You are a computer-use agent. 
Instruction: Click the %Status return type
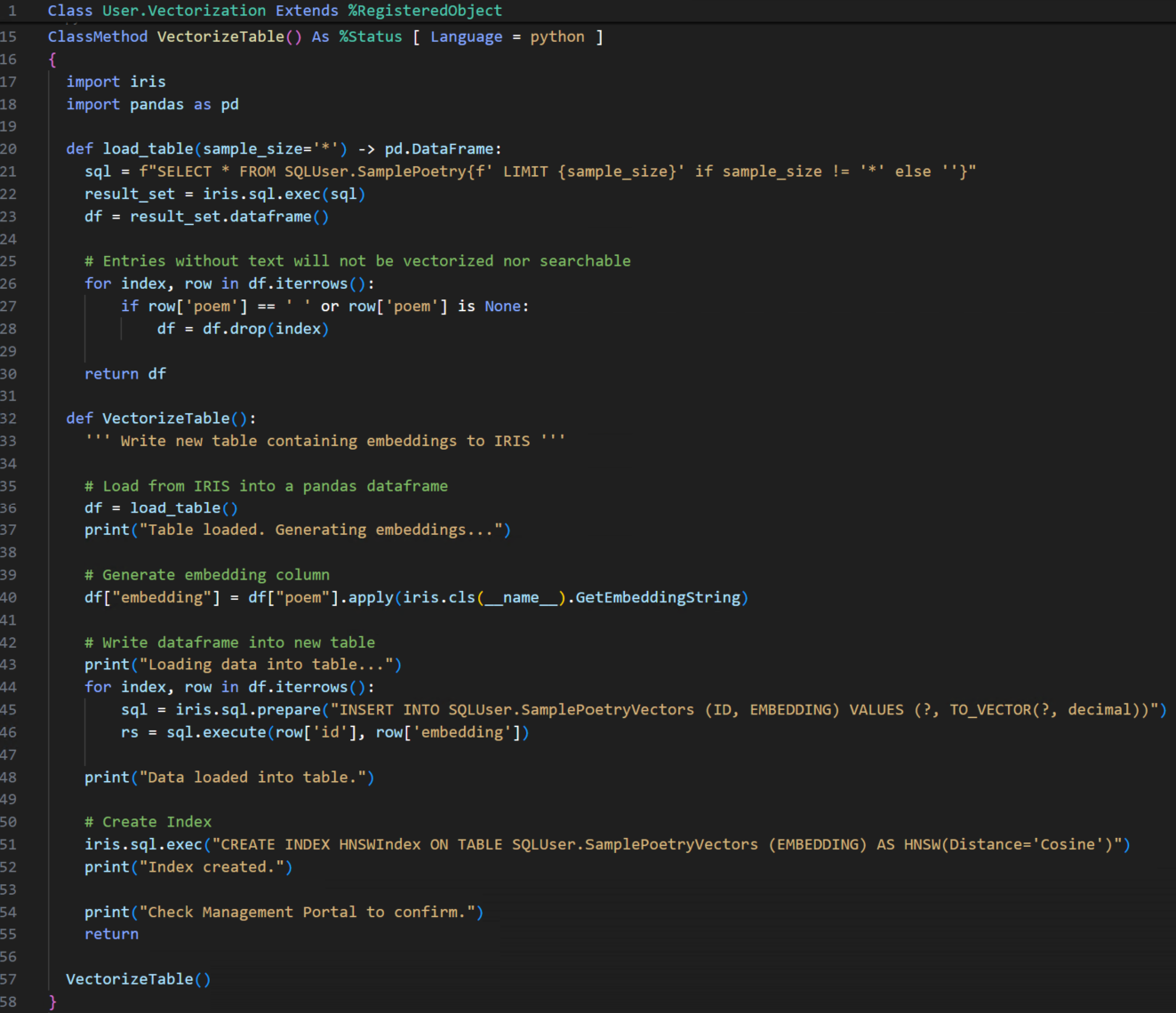click(370, 36)
